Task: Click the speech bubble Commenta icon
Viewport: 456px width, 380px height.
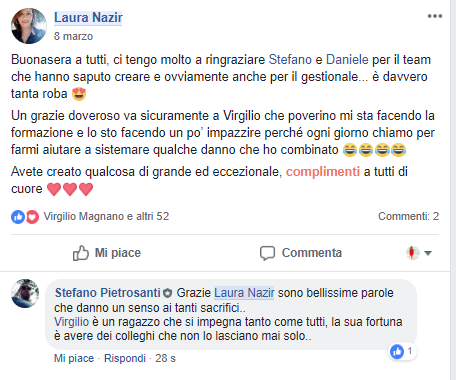Action: point(267,253)
